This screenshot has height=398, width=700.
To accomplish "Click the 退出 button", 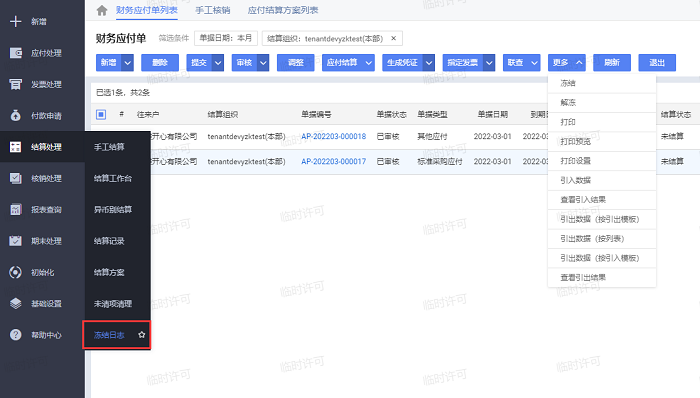I will click(x=657, y=63).
